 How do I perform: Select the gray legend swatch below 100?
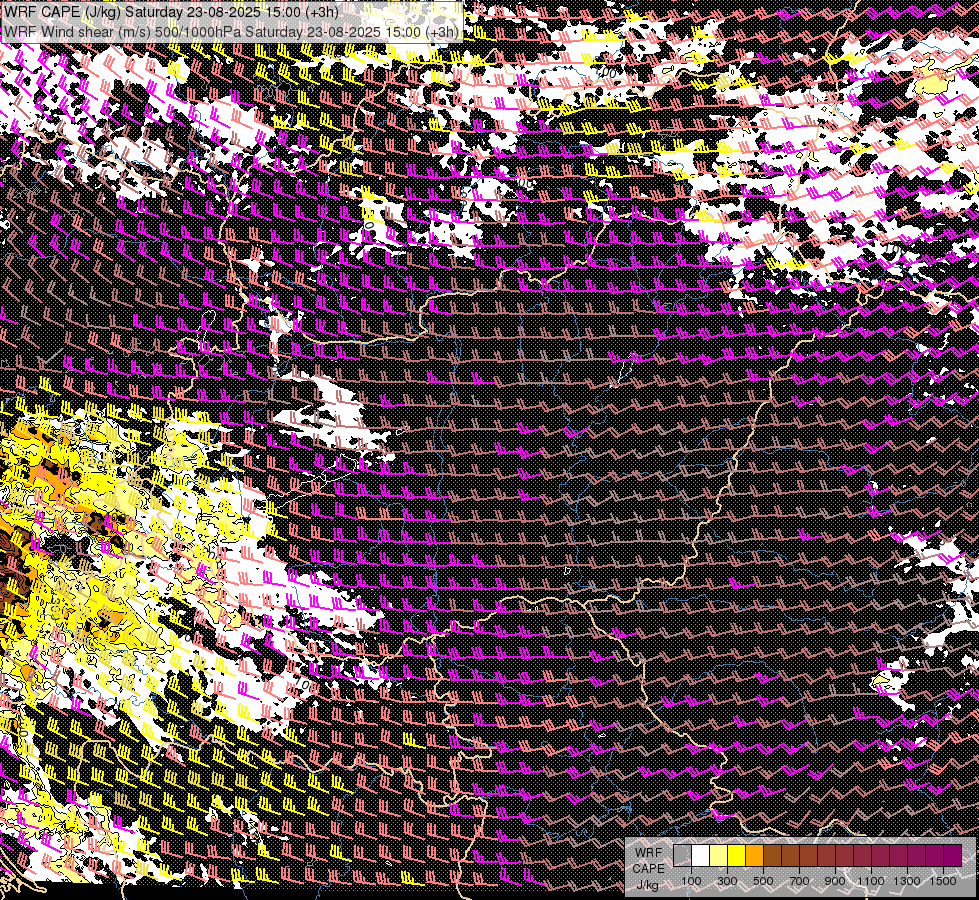(682, 855)
